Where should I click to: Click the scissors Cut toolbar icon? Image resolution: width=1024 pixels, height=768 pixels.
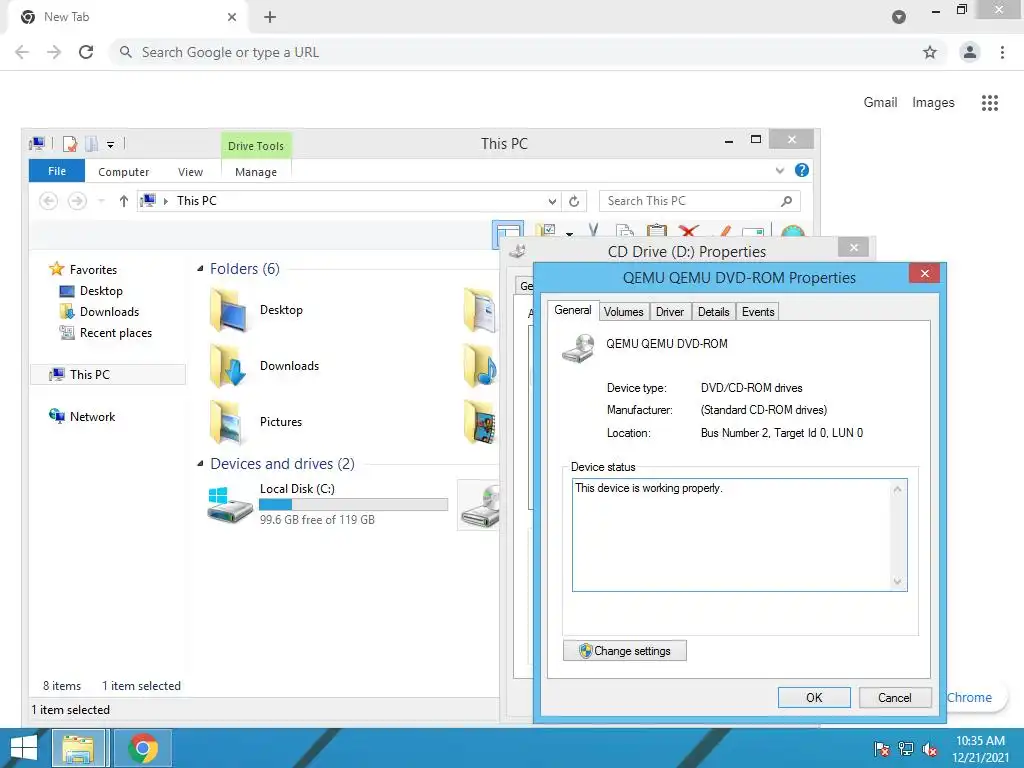pyautogui.click(x=593, y=229)
